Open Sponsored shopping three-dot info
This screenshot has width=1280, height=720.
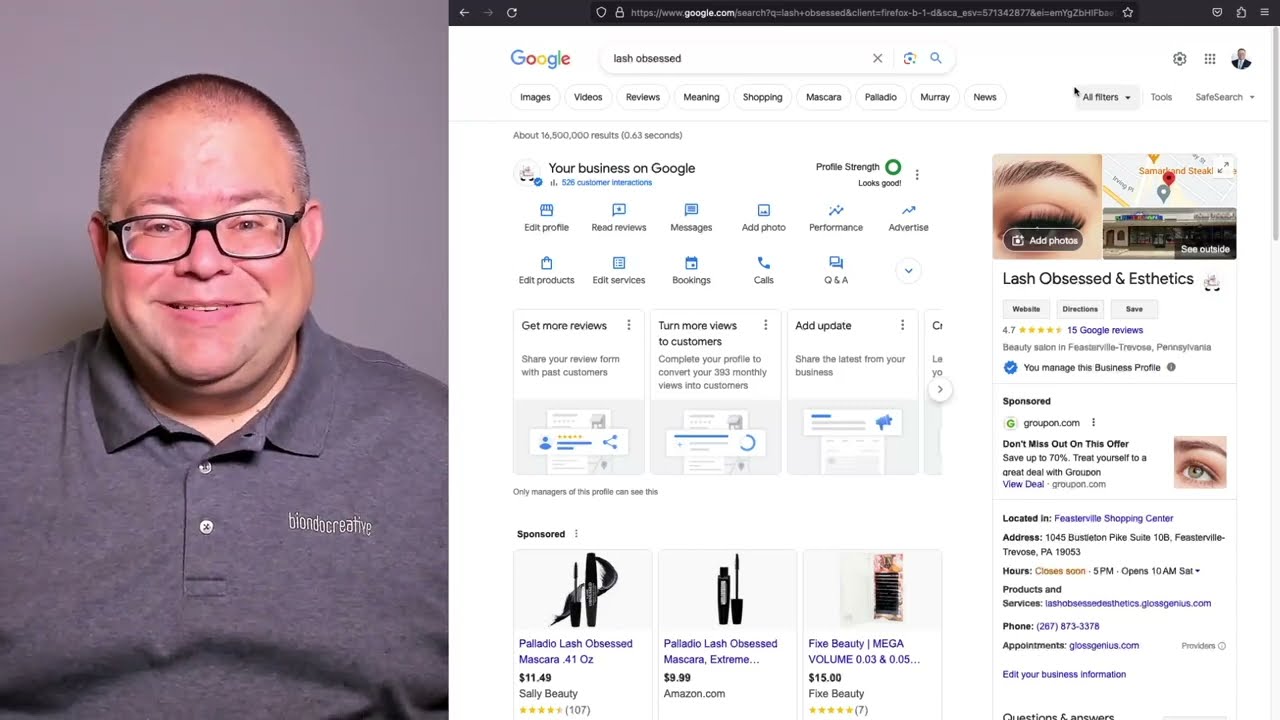[x=576, y=534]
